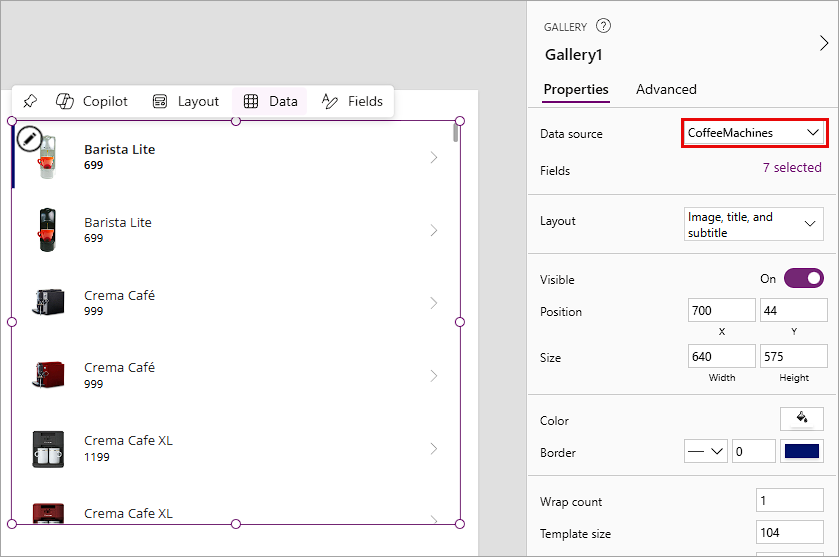Collapse the properties pane with the chevron
Viewport: 839px width, 557px height.
point(824,43)
